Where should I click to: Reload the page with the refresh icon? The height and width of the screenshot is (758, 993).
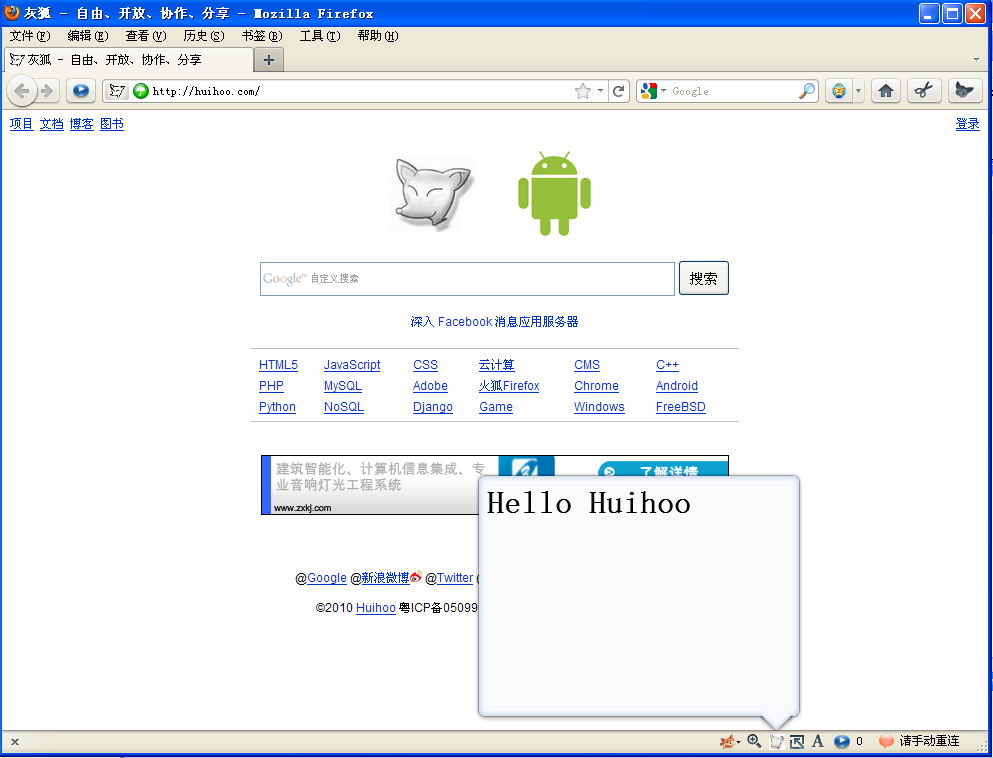pyautogui.click(x=619, y=91)
